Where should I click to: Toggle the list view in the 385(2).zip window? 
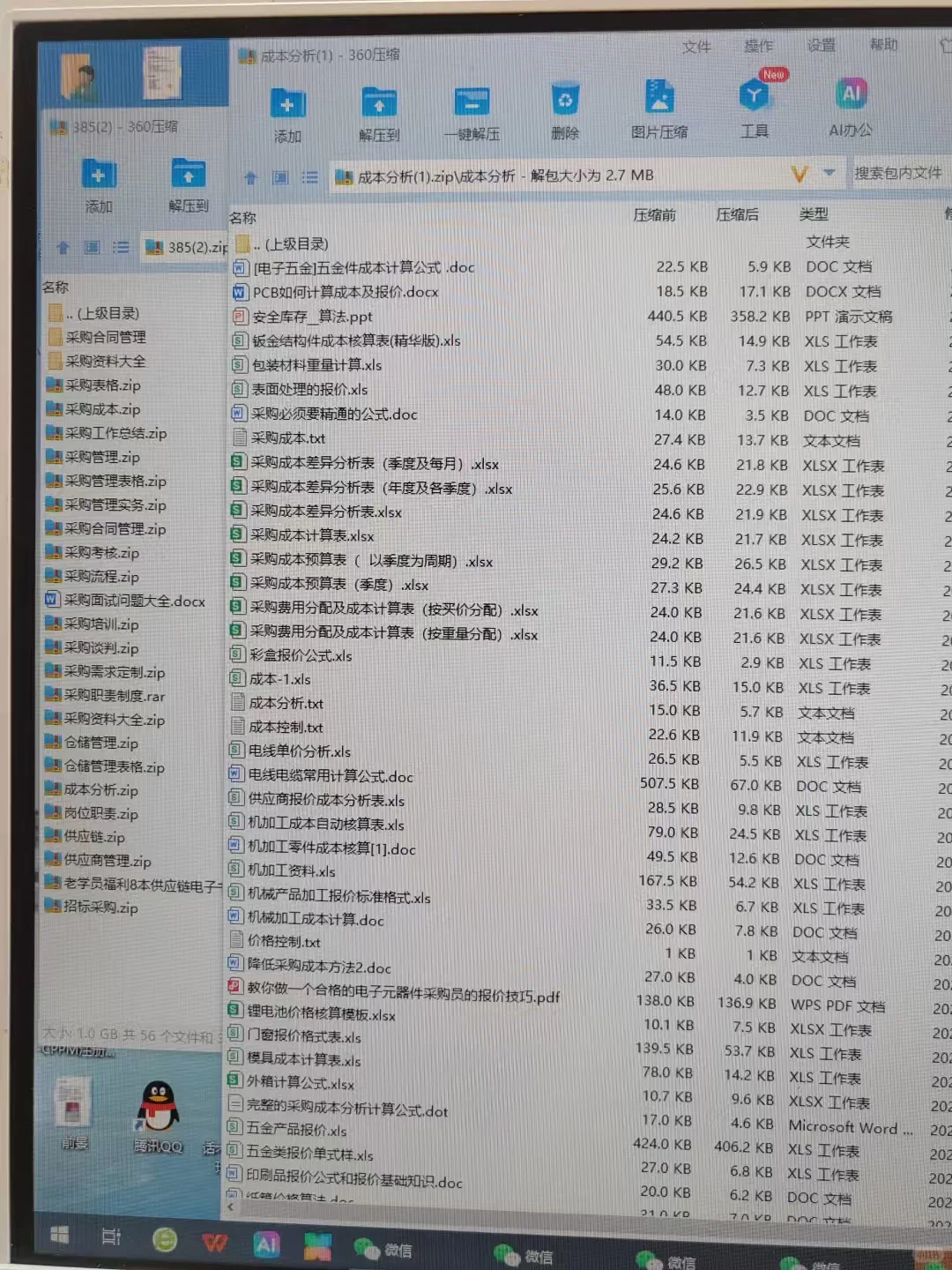(121, 248)
